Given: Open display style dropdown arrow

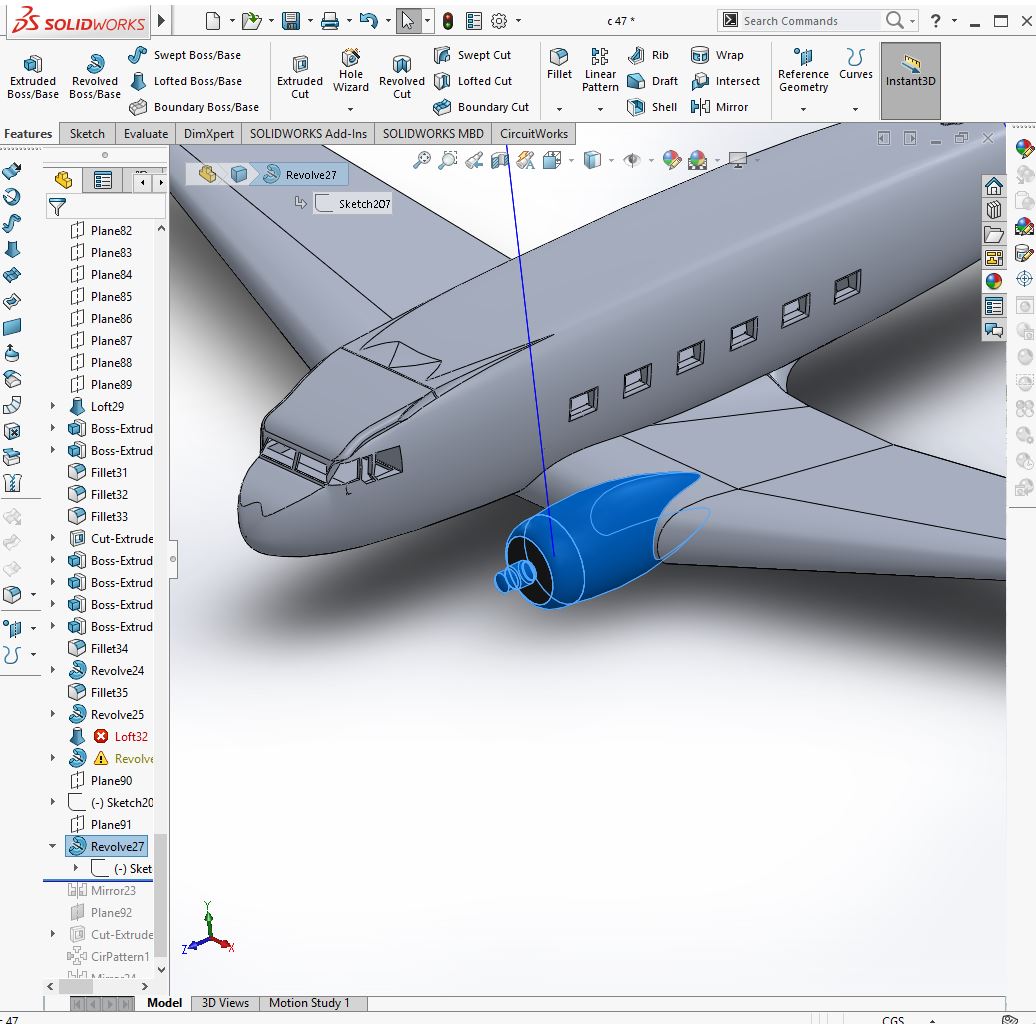Looking at the screenshot, I should click(611, 160).
